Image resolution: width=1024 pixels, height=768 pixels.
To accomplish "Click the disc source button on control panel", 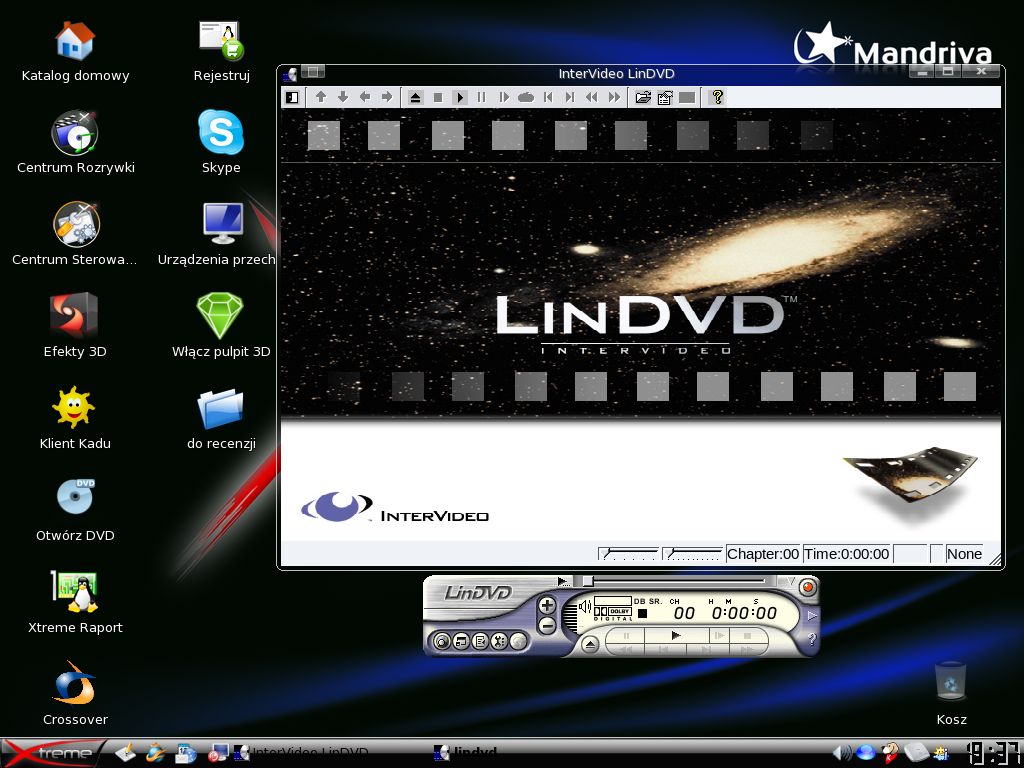I will coord(441,641).
